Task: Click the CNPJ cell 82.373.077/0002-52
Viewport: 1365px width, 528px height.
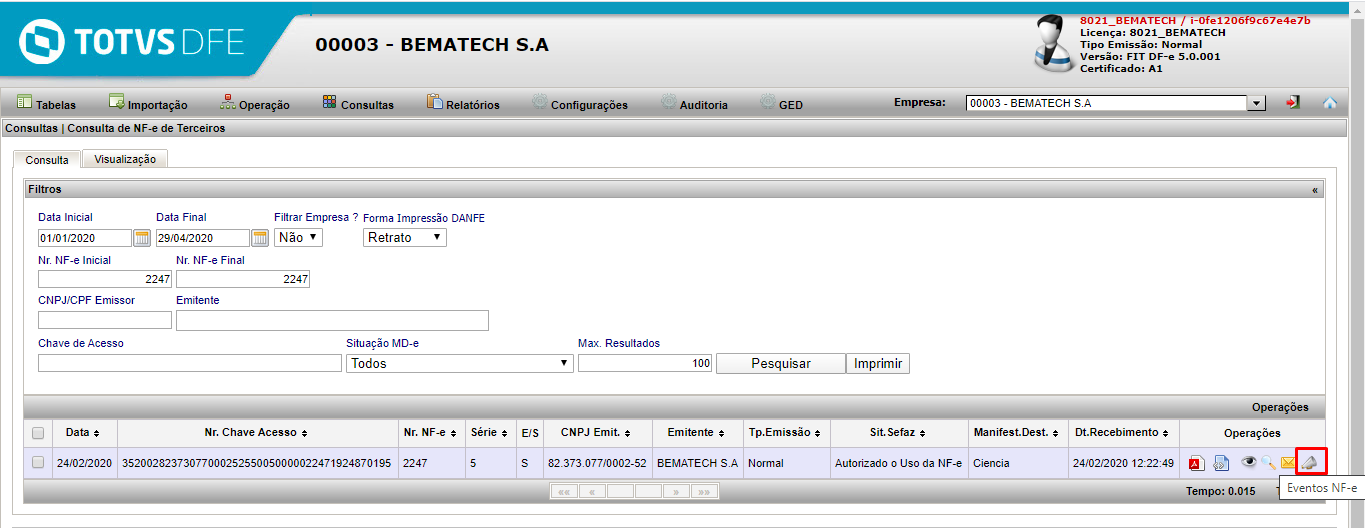Action: coord(597,463)
